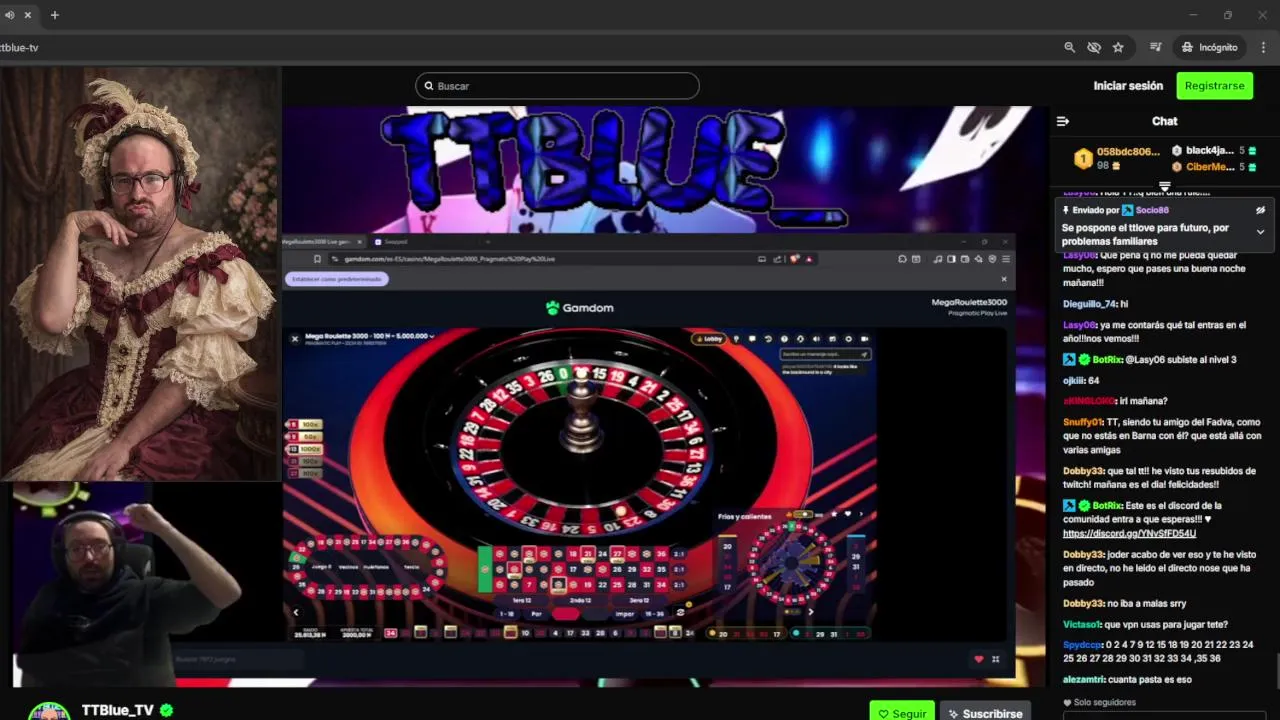Screen dimensions: 1280x720
Task: Click the Lobby button in the streamed roulette
Action: point(709,339)
